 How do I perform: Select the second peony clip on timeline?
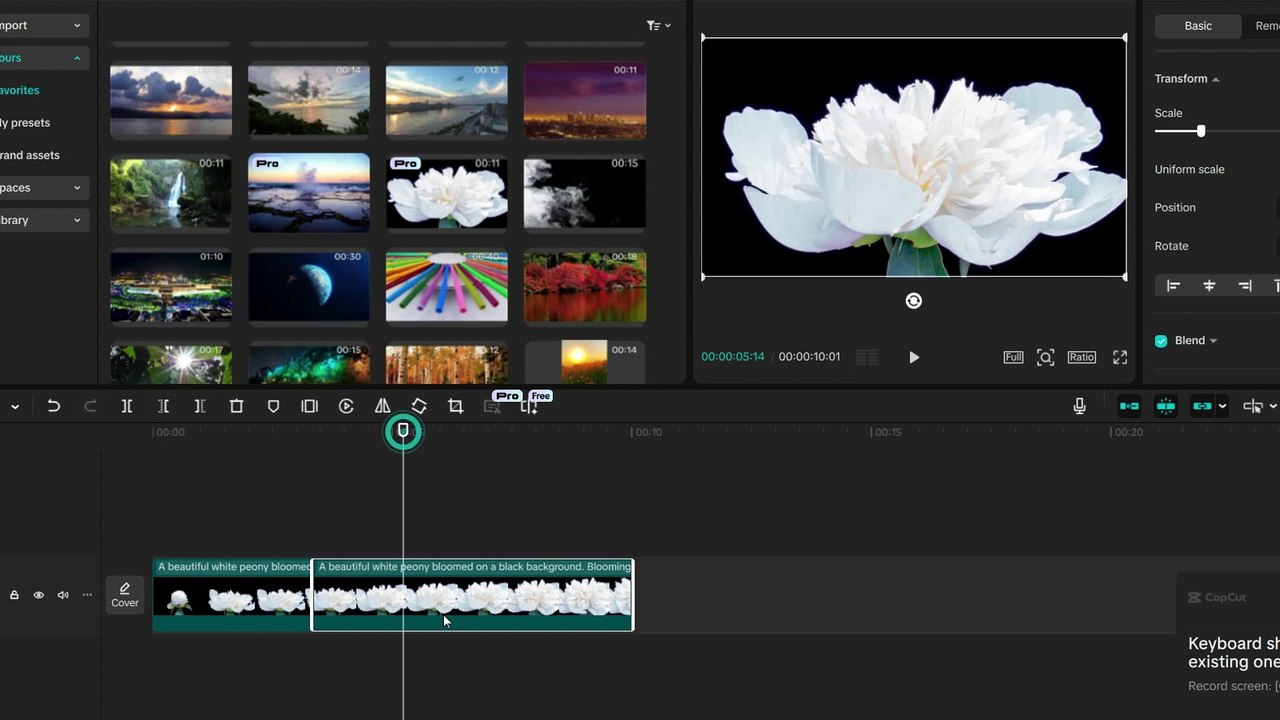(472, 595)
